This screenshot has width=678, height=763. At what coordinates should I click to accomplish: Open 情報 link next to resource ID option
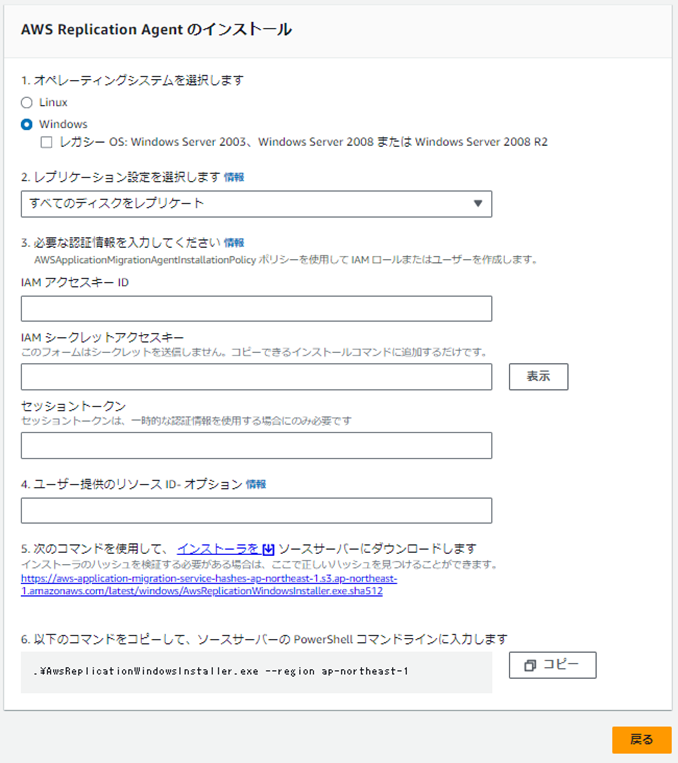point(256,484)
